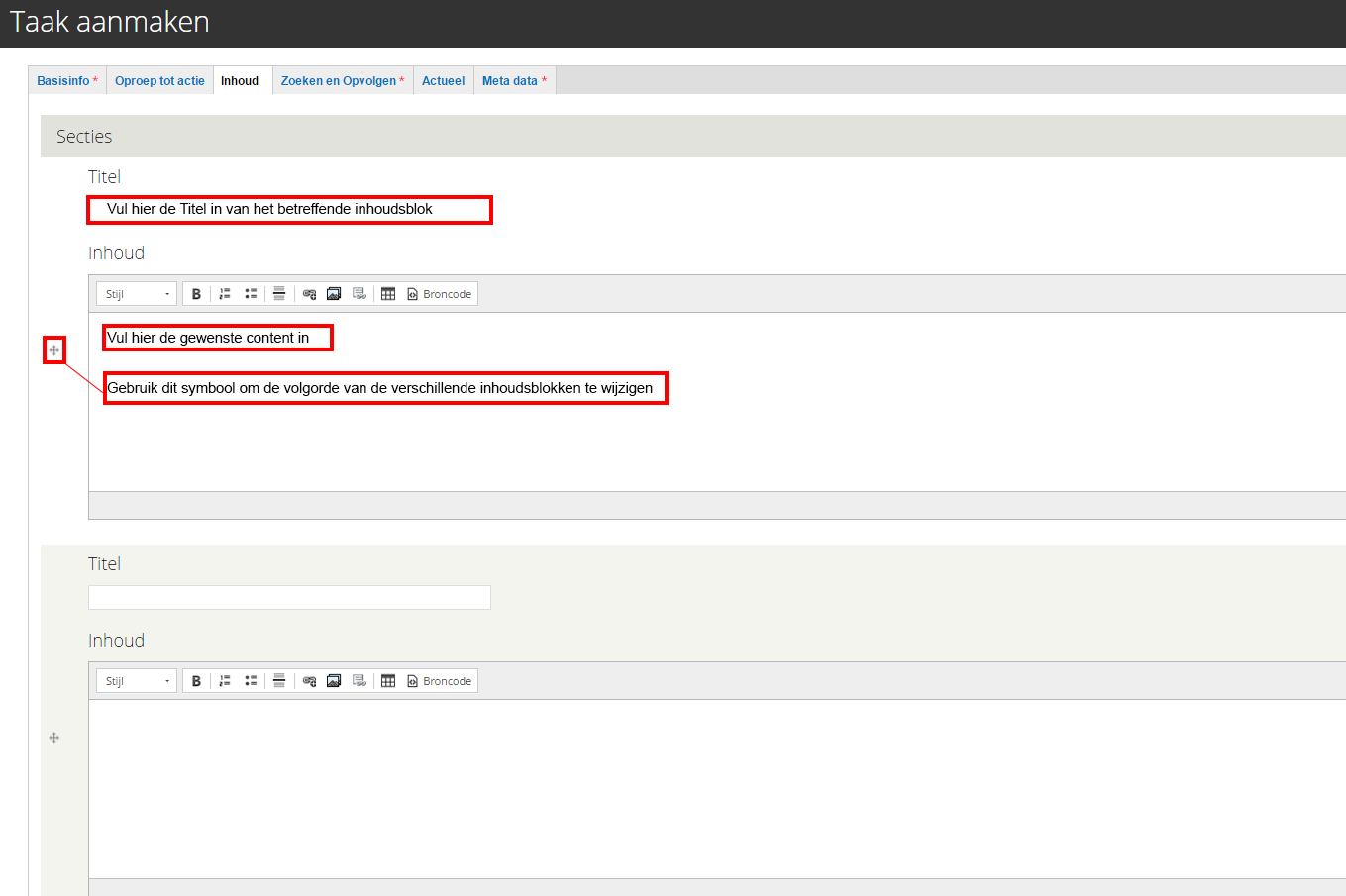Viewport: 1346px width, 896px height.
Task: Insert table in second section editor
Action: tap(388, 681)
